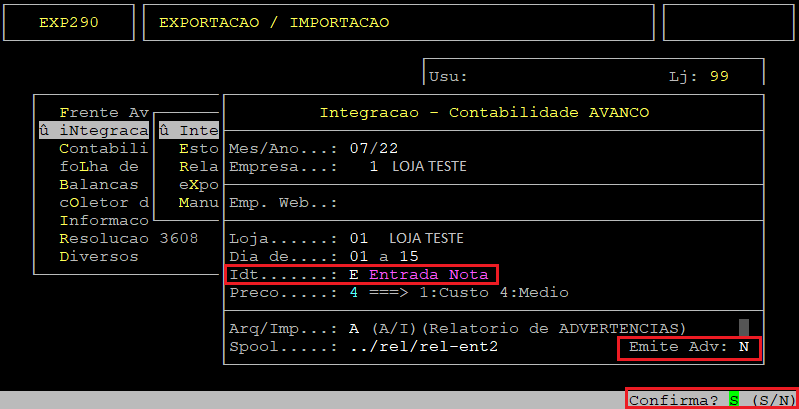Select cOletor d menu item
This screenshot has width=799, height=409.
tap(104, 202)
